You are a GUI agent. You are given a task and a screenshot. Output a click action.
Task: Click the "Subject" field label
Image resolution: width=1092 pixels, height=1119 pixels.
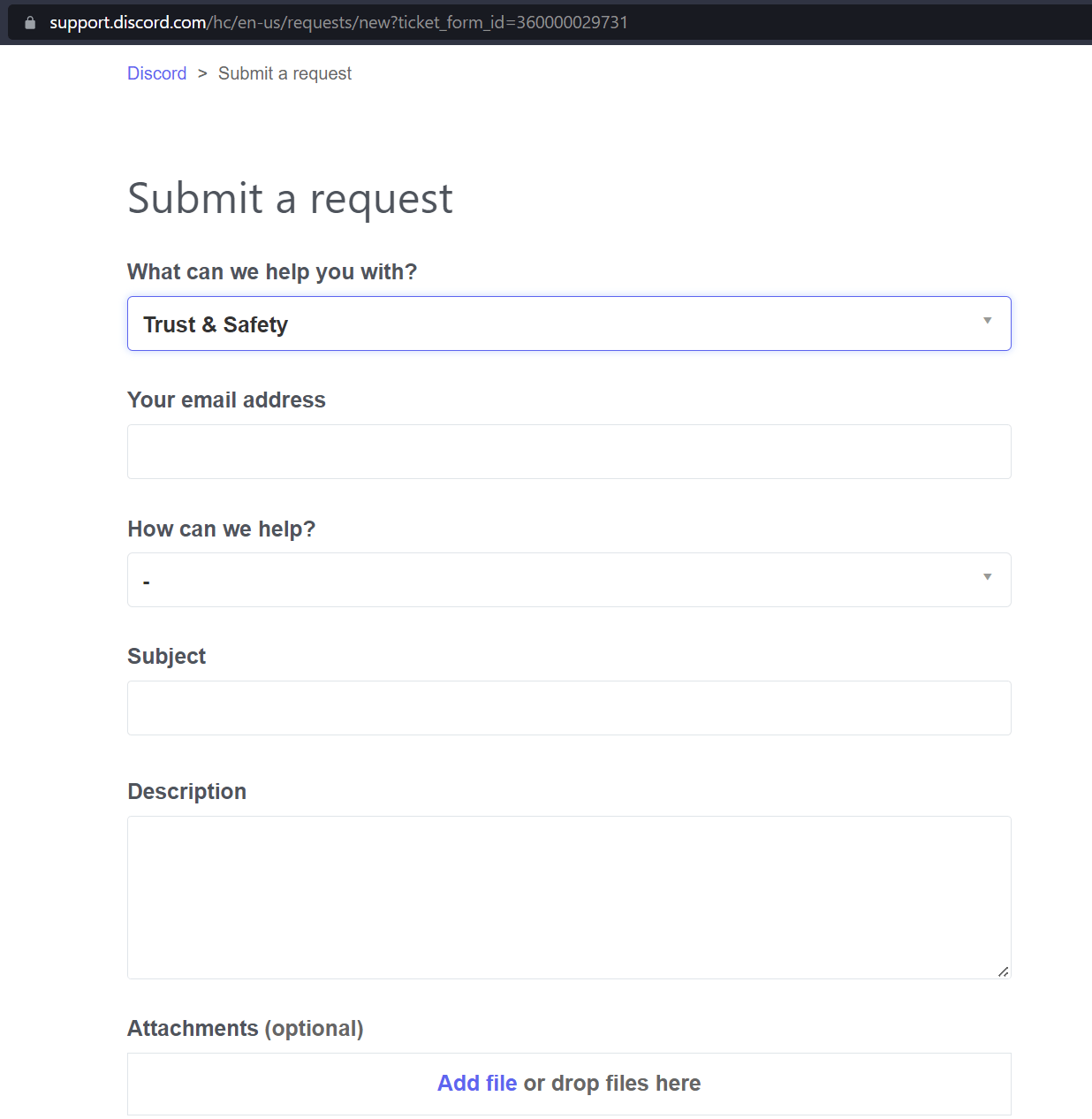click(x=166, y=656)
